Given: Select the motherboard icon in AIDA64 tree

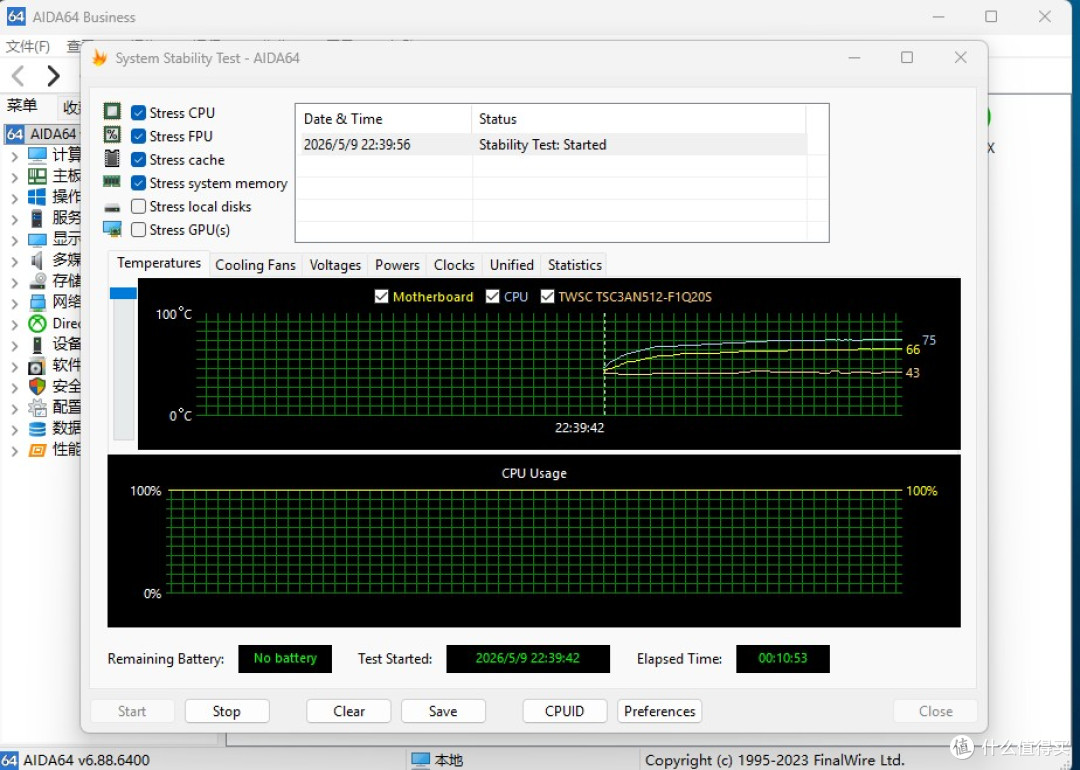Looking at the screenshot, I should tap(37, 176).
